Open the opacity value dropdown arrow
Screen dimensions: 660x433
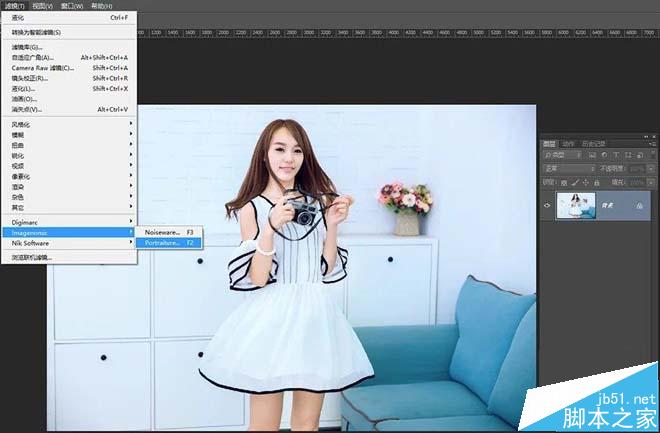[651, 169]
